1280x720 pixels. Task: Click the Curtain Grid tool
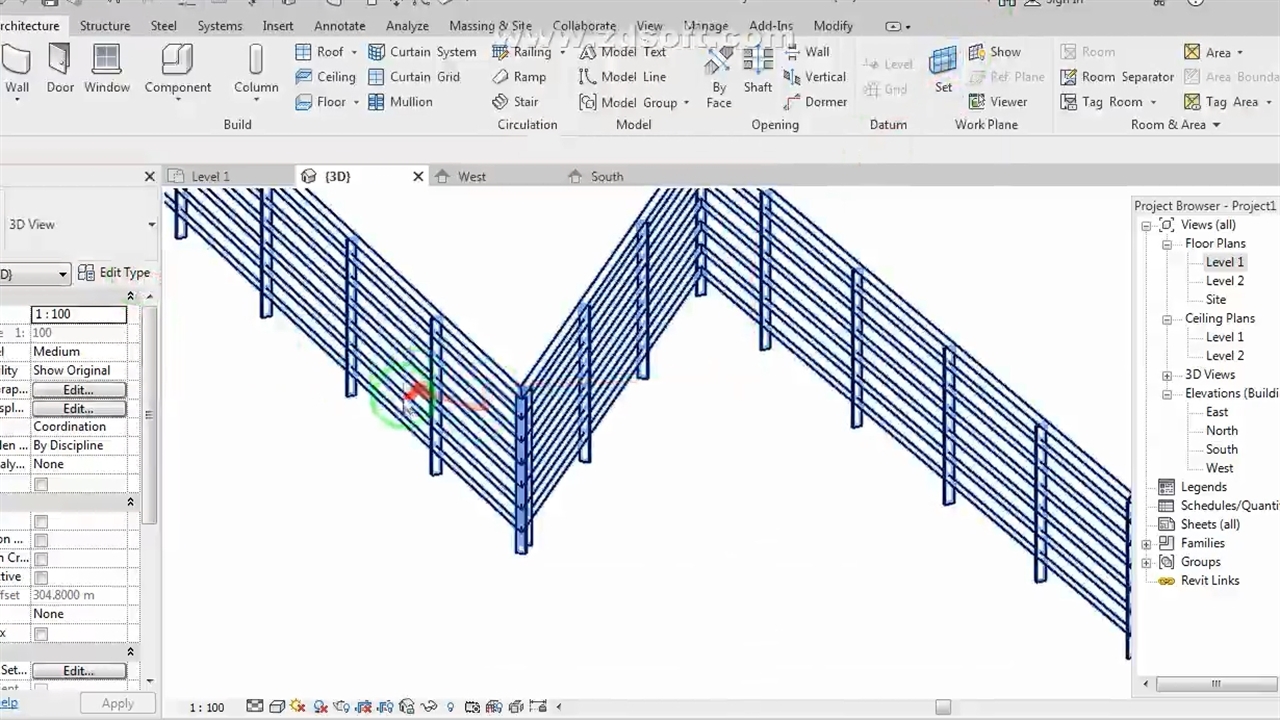(x=414, y=77)
